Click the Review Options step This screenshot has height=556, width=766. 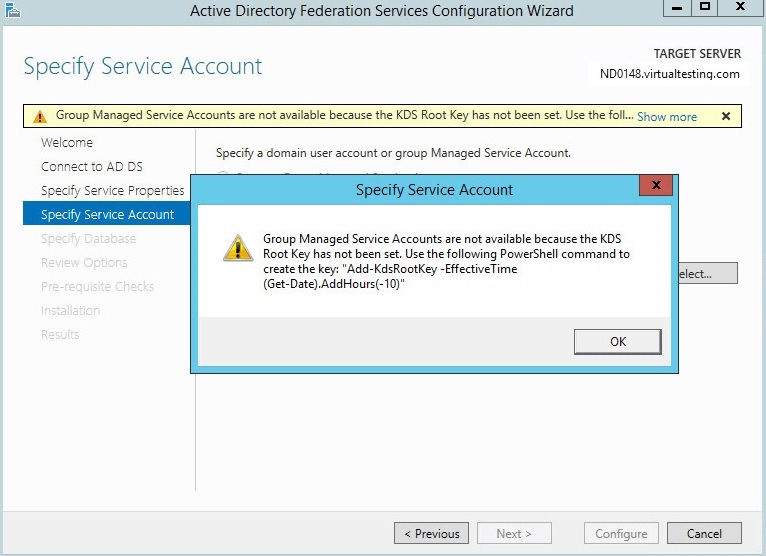click(84, 262)
